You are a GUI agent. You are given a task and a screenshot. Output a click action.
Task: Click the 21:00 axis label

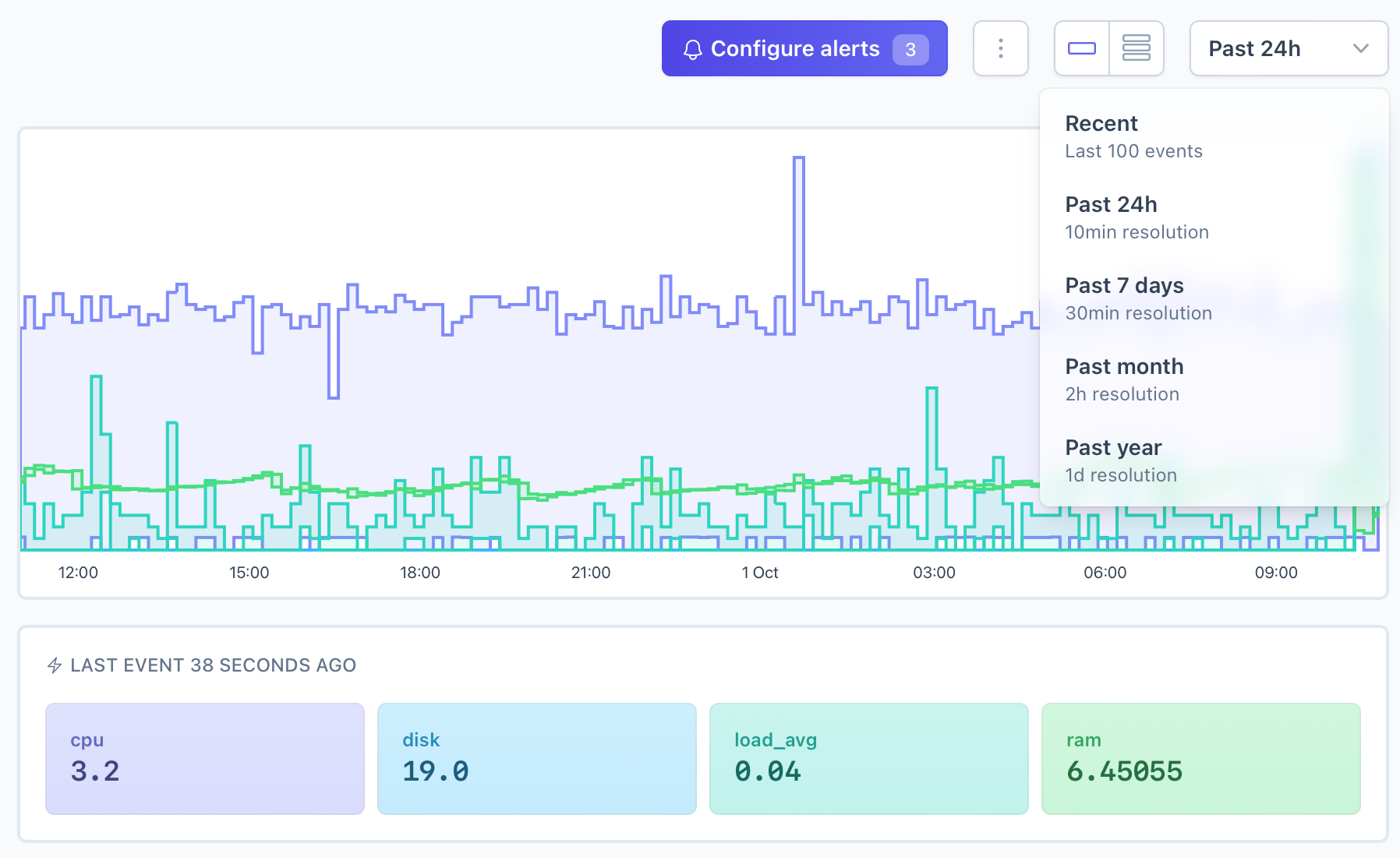(x=591, y=573)
